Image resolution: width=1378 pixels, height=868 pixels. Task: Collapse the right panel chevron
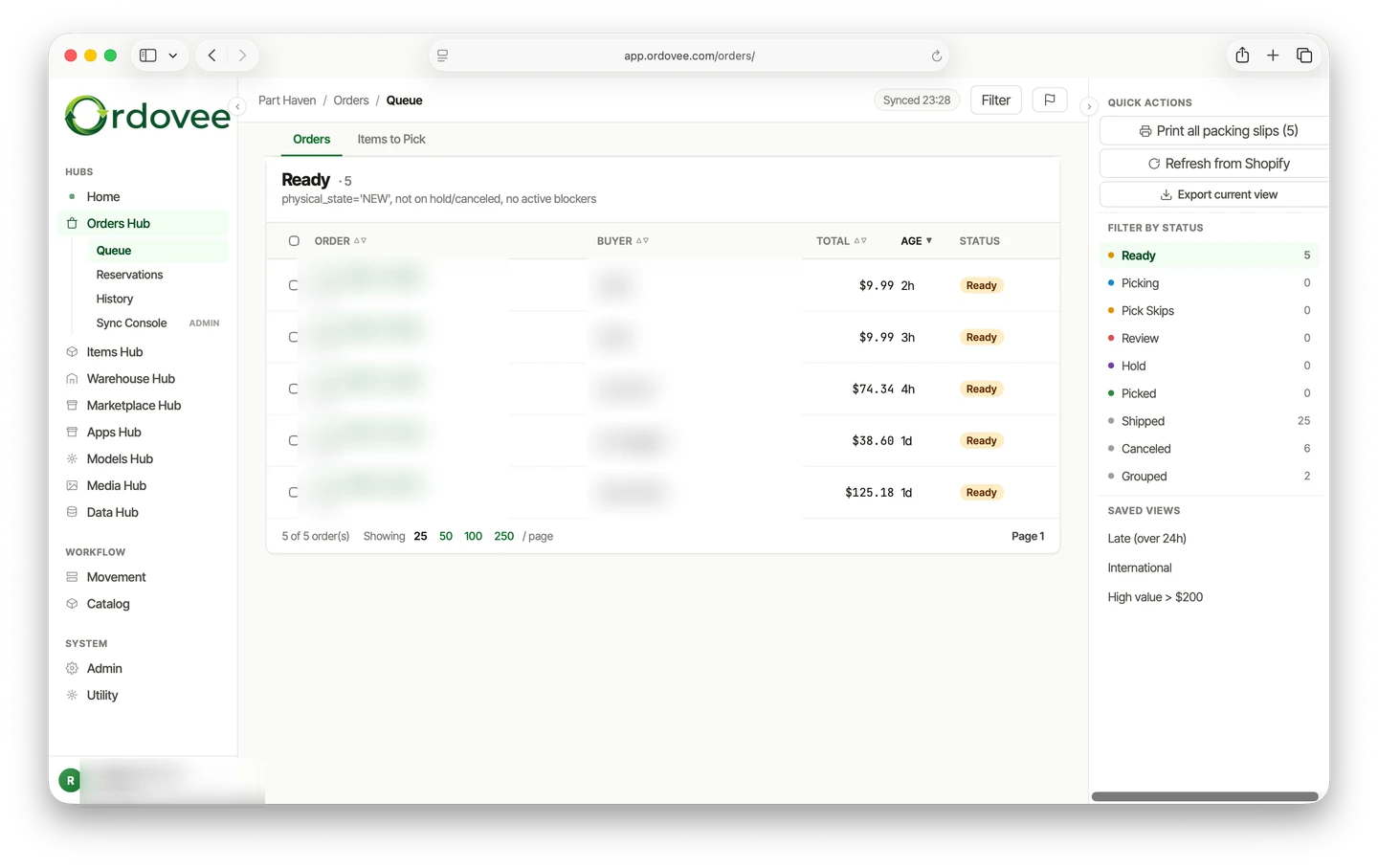tap(1089, 106)
